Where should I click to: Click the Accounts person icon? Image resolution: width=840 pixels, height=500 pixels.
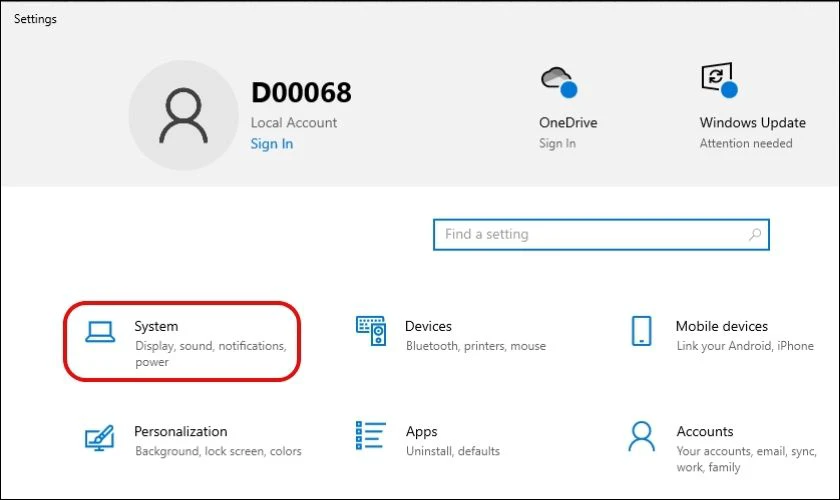tap(641, 436)
